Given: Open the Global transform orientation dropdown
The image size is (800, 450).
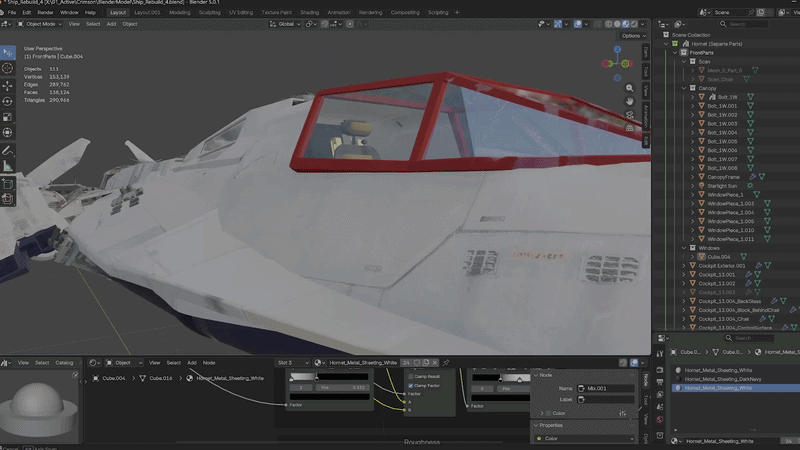Looking at the screenshot, I should (x=285, y=24).
